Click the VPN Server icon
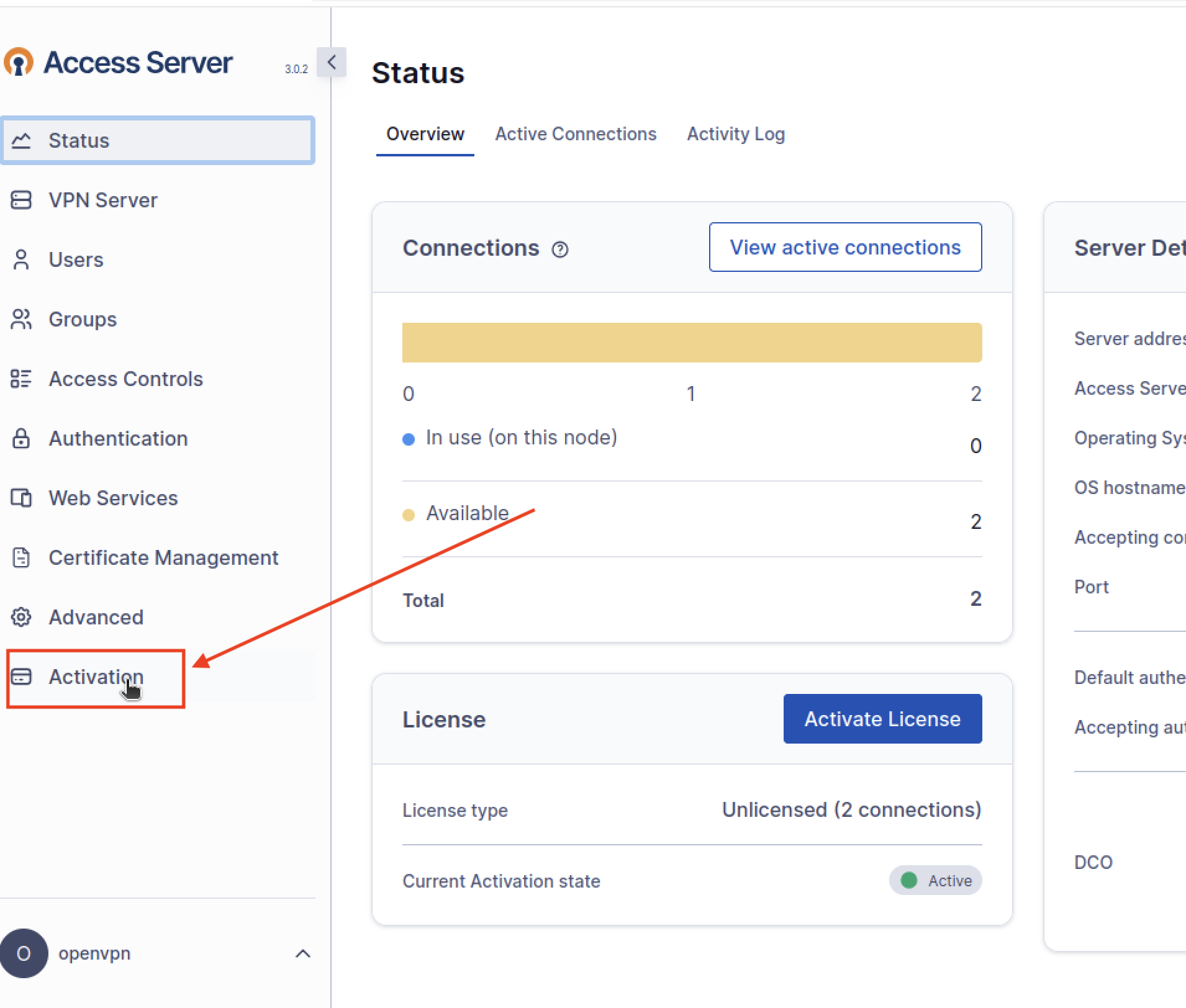Screen dimensions: 1186x1008 point(21,200)
